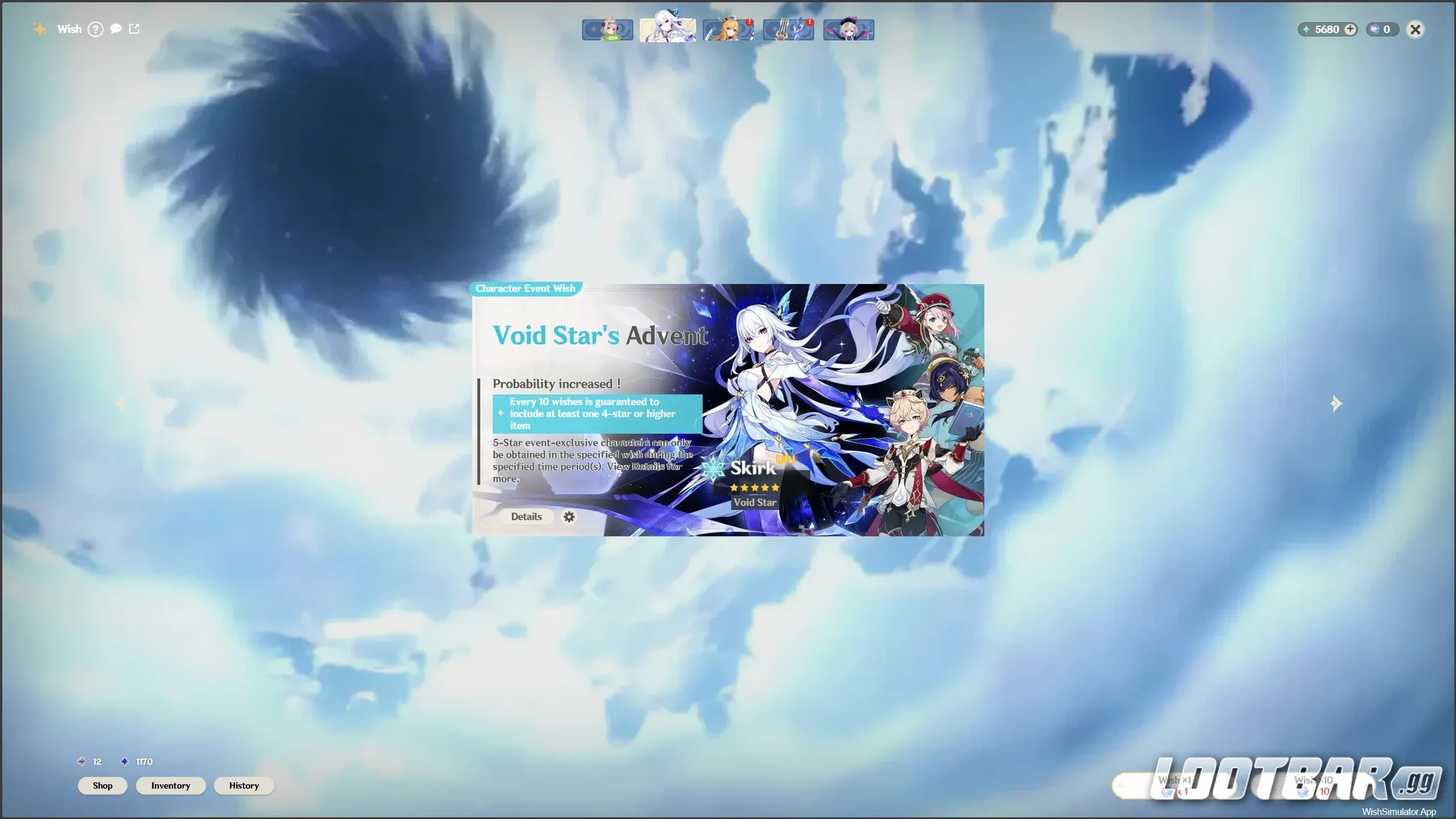
Task: Open the feedback chat bubble icon
Action: [116, 29]
